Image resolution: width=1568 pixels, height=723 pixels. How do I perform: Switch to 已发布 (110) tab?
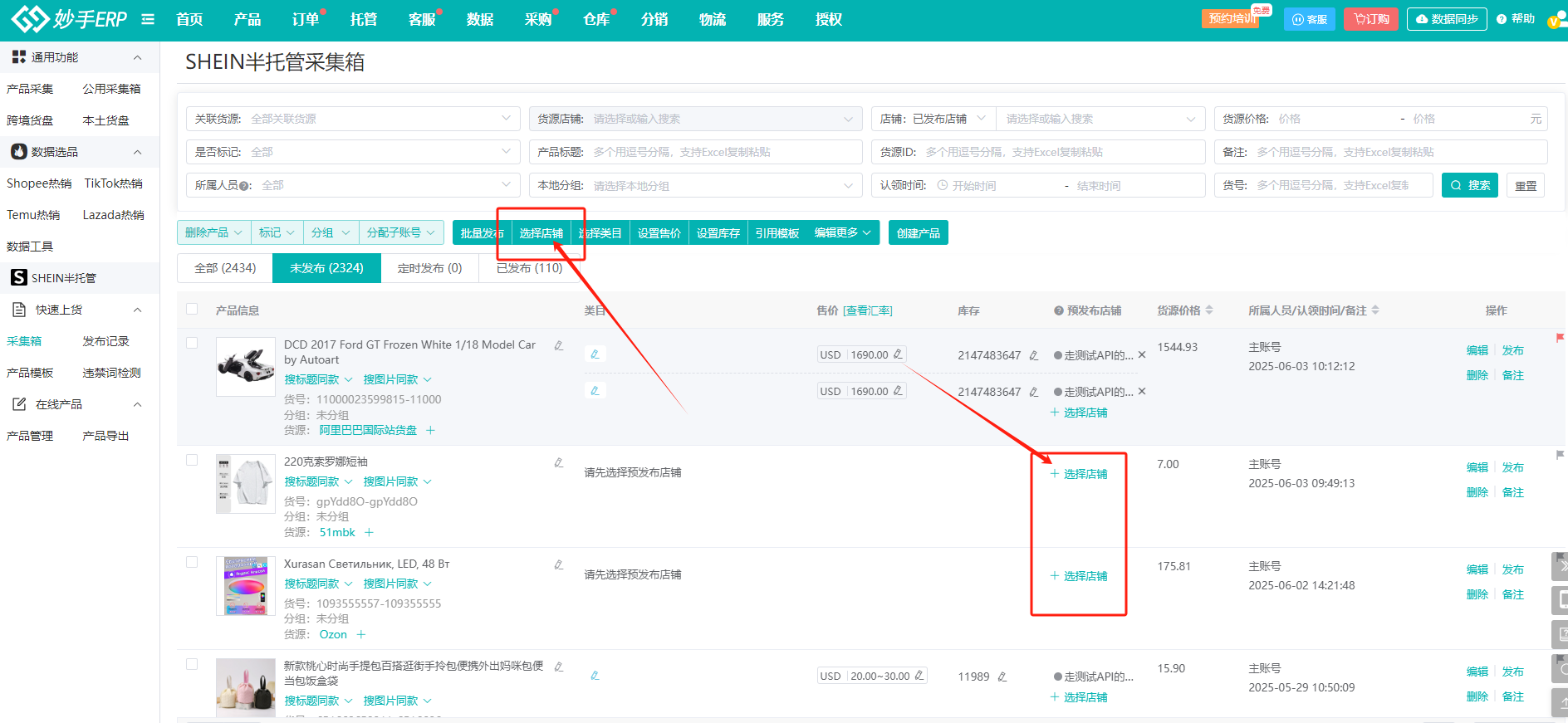(x=529, y=268)
